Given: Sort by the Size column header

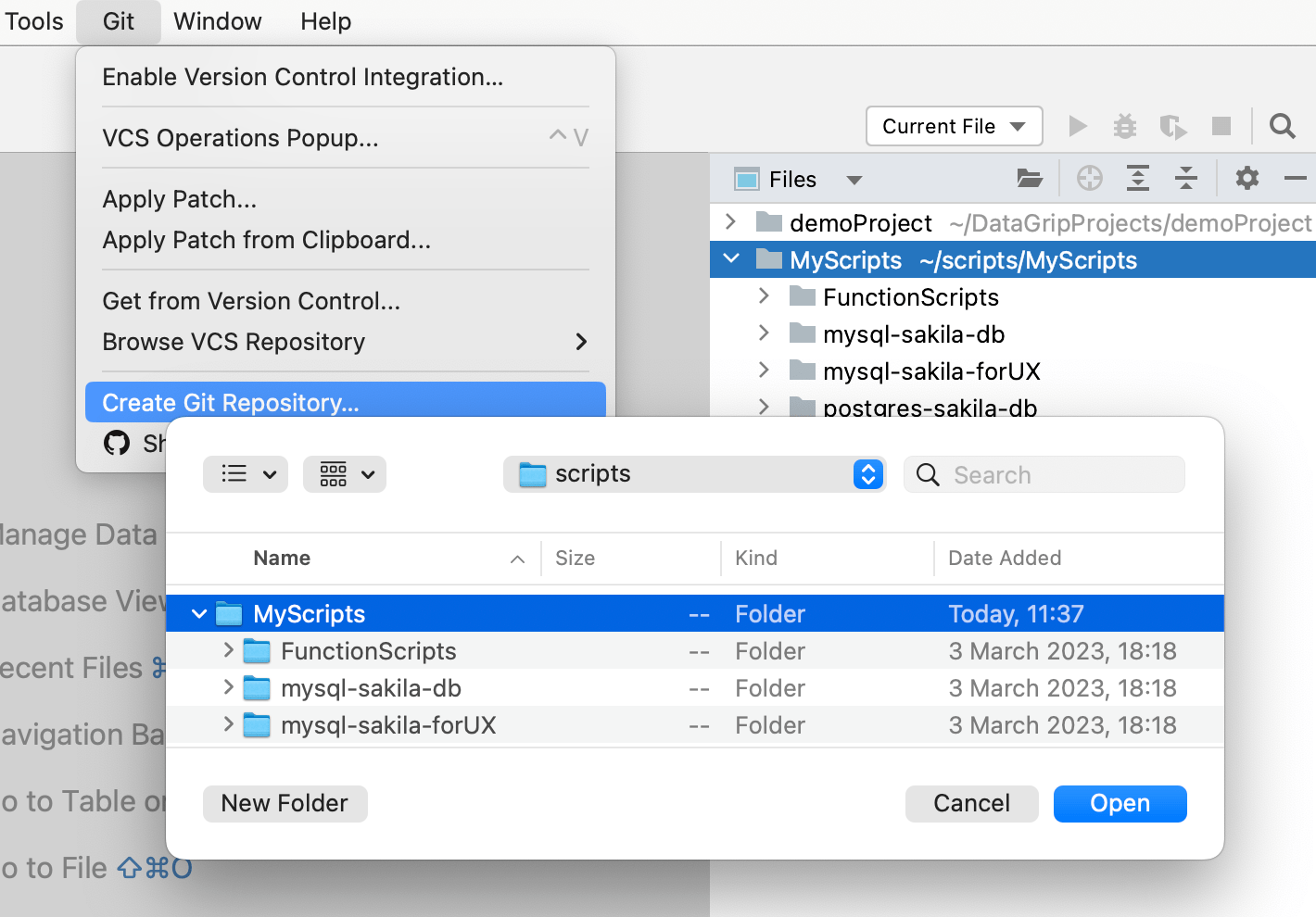Looking at the screenshot, I should (575, 558).
